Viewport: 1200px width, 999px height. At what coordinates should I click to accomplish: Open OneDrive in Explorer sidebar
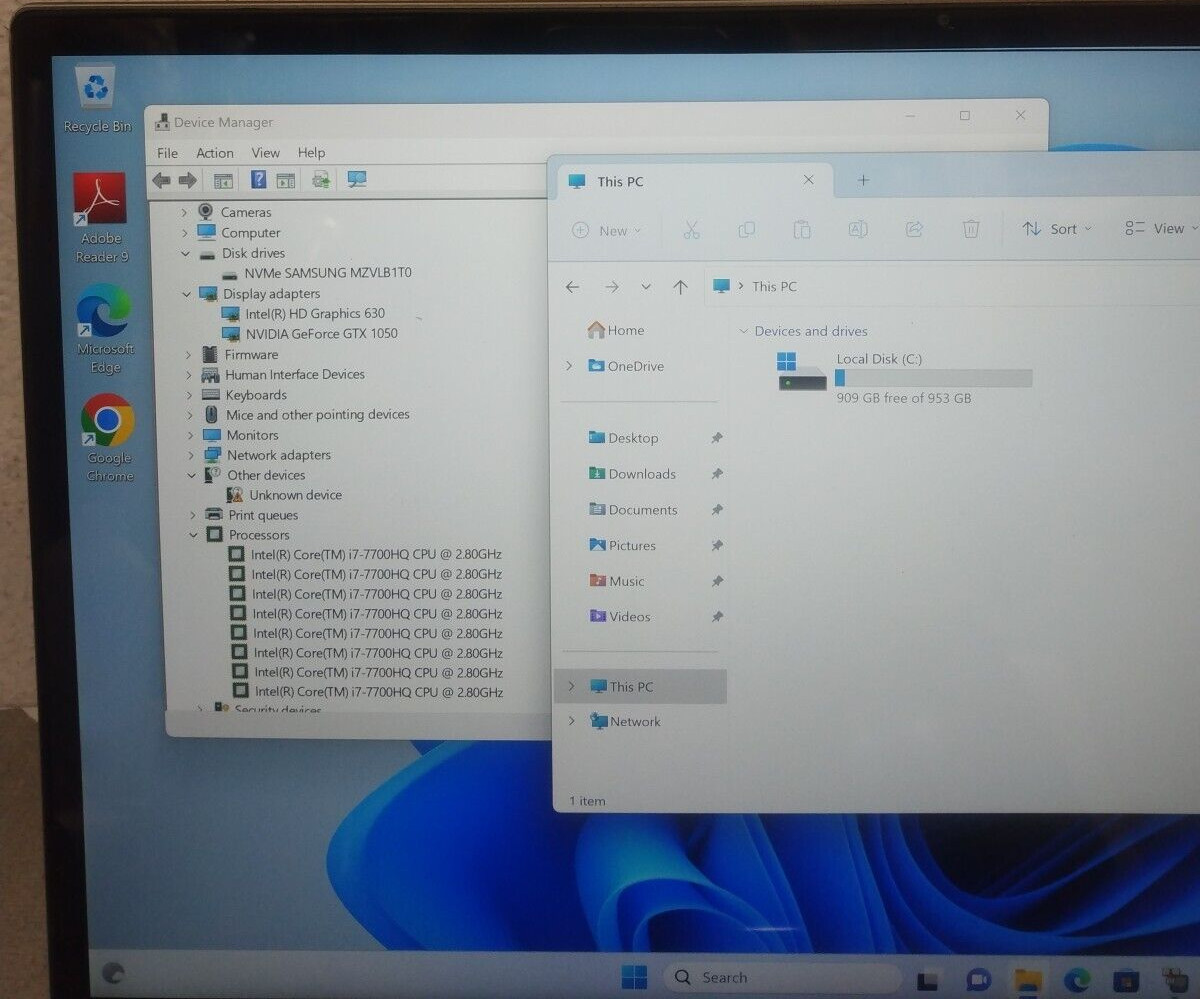(x=626, y=366)
